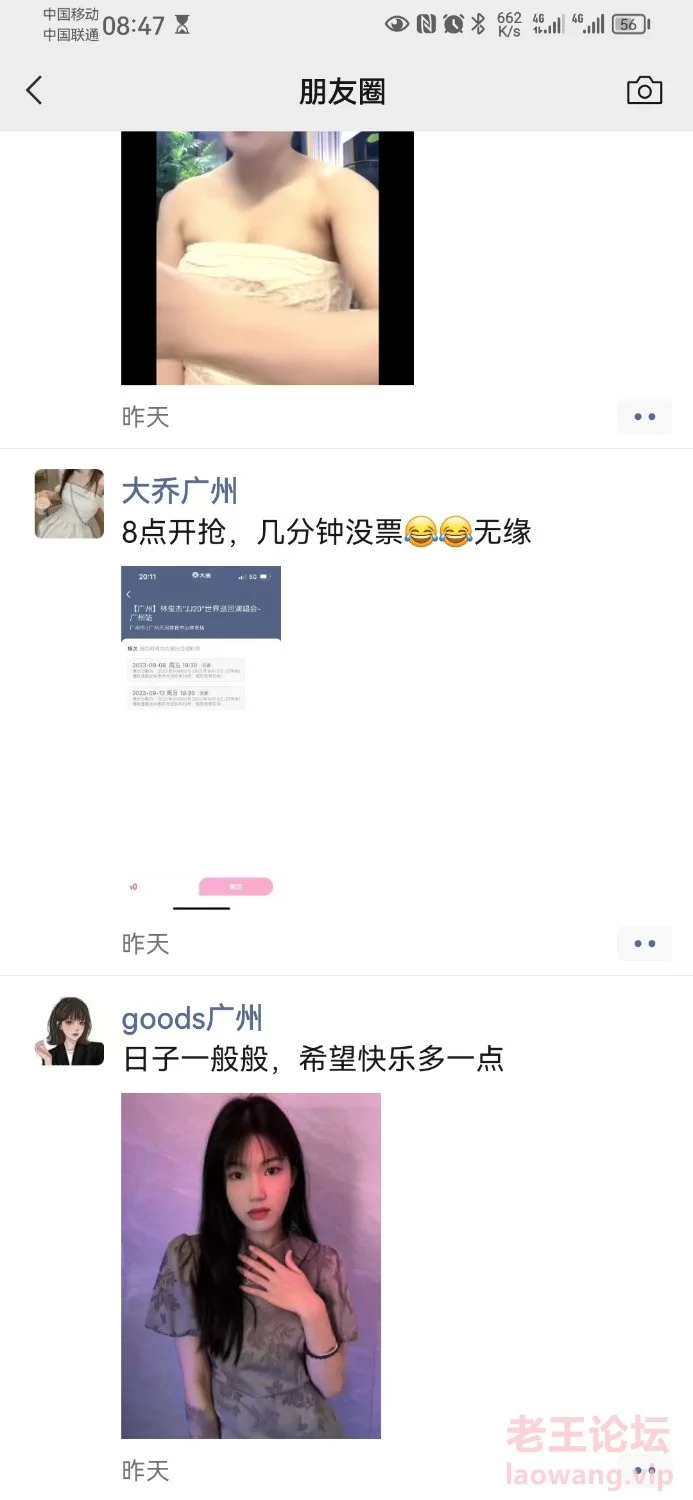
Task: Open more options on 大乔广州's post
Action: 645,943
